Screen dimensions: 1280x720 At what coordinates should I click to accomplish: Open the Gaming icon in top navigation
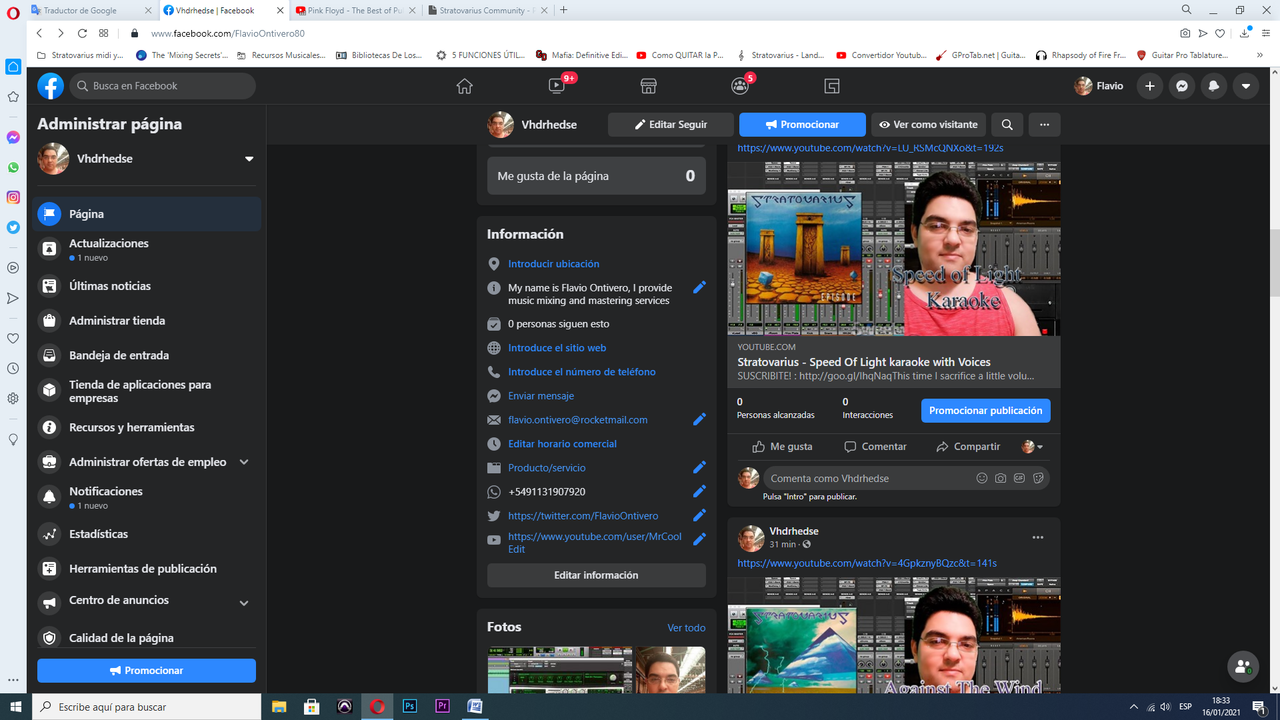(832, 86)
